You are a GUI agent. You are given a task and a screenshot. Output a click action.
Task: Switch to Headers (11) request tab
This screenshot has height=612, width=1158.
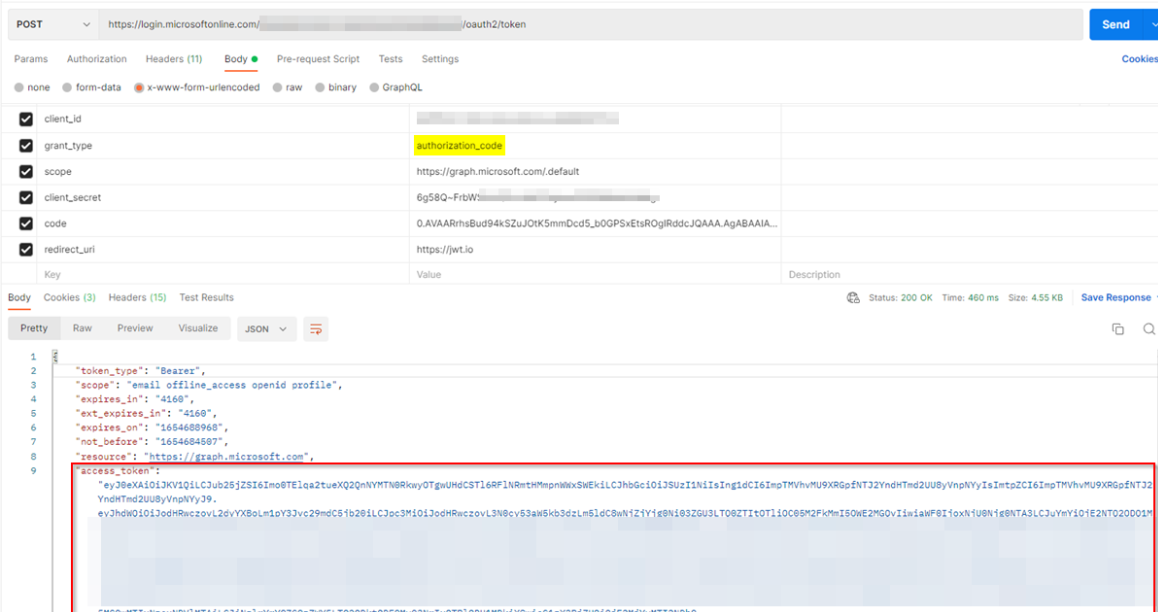(174, 59)
